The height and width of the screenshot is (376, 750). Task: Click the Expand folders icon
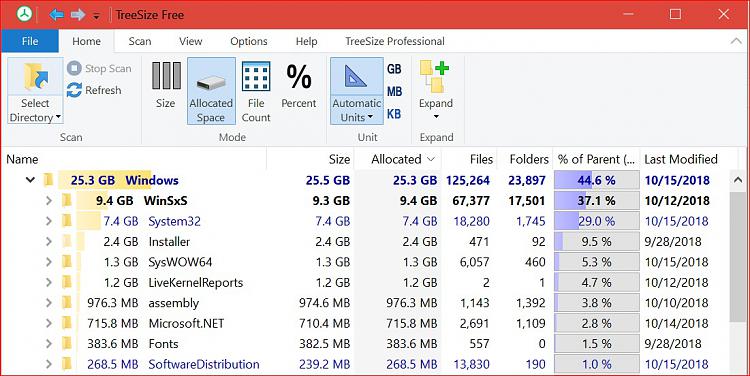click(434, 76)
